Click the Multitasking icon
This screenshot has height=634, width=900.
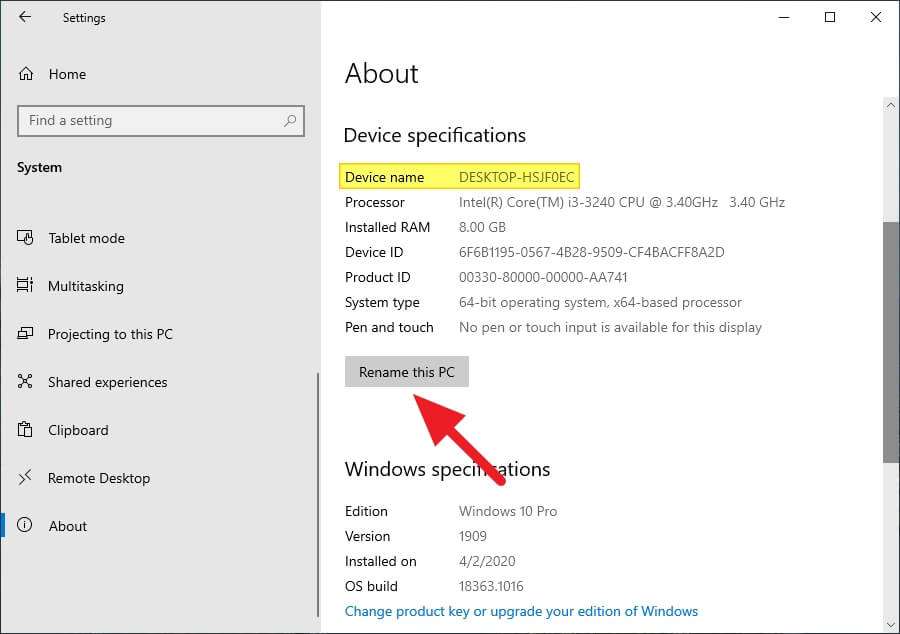click(x=25, y=285)
